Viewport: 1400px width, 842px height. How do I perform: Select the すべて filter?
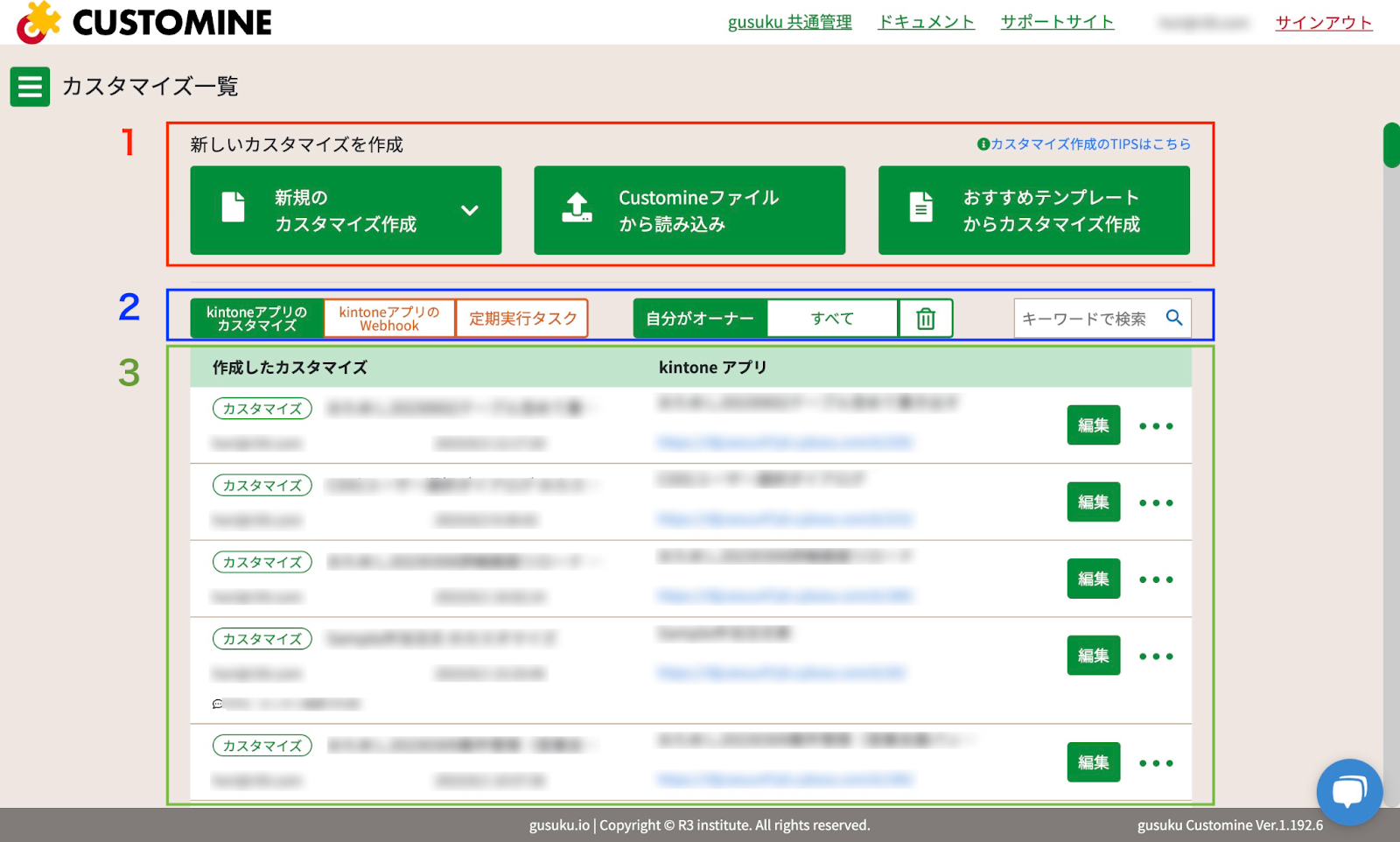832,319
